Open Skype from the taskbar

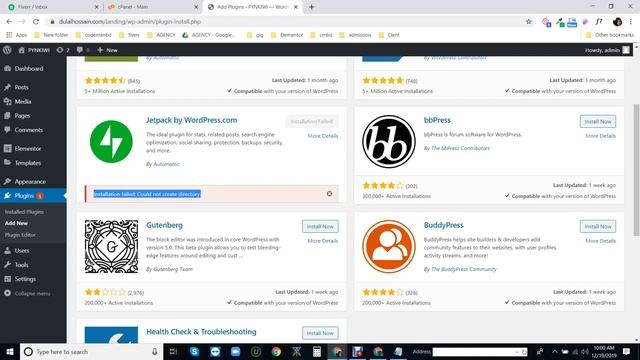[194, 351]
